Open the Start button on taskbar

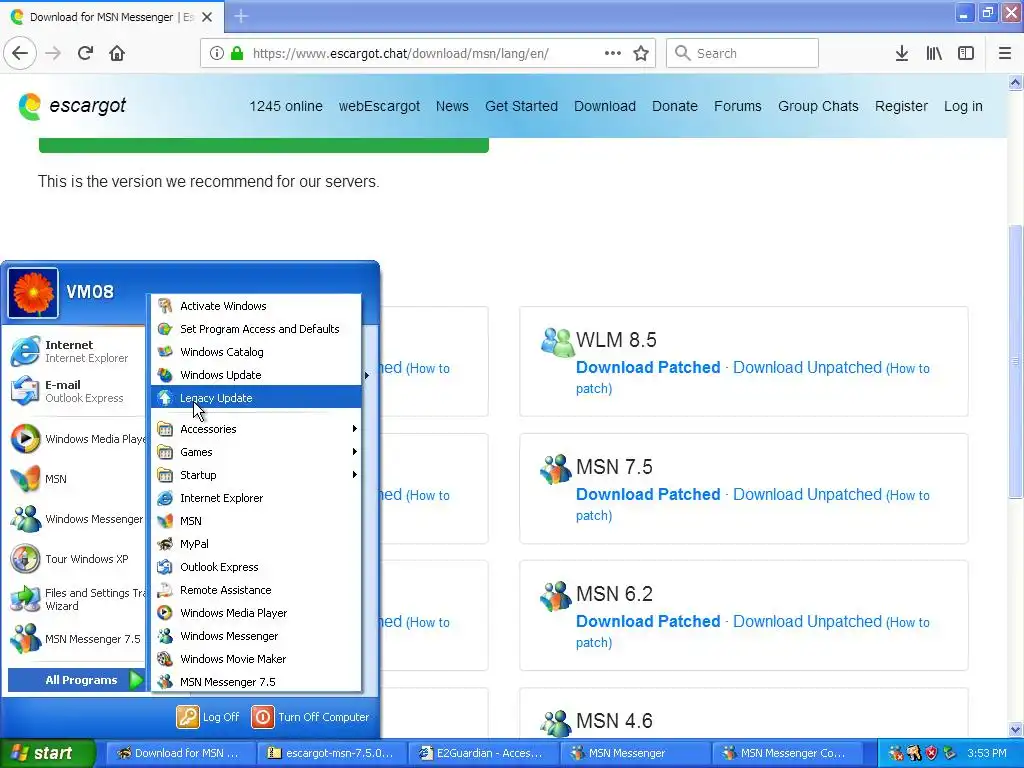click(x=47, y=753)
